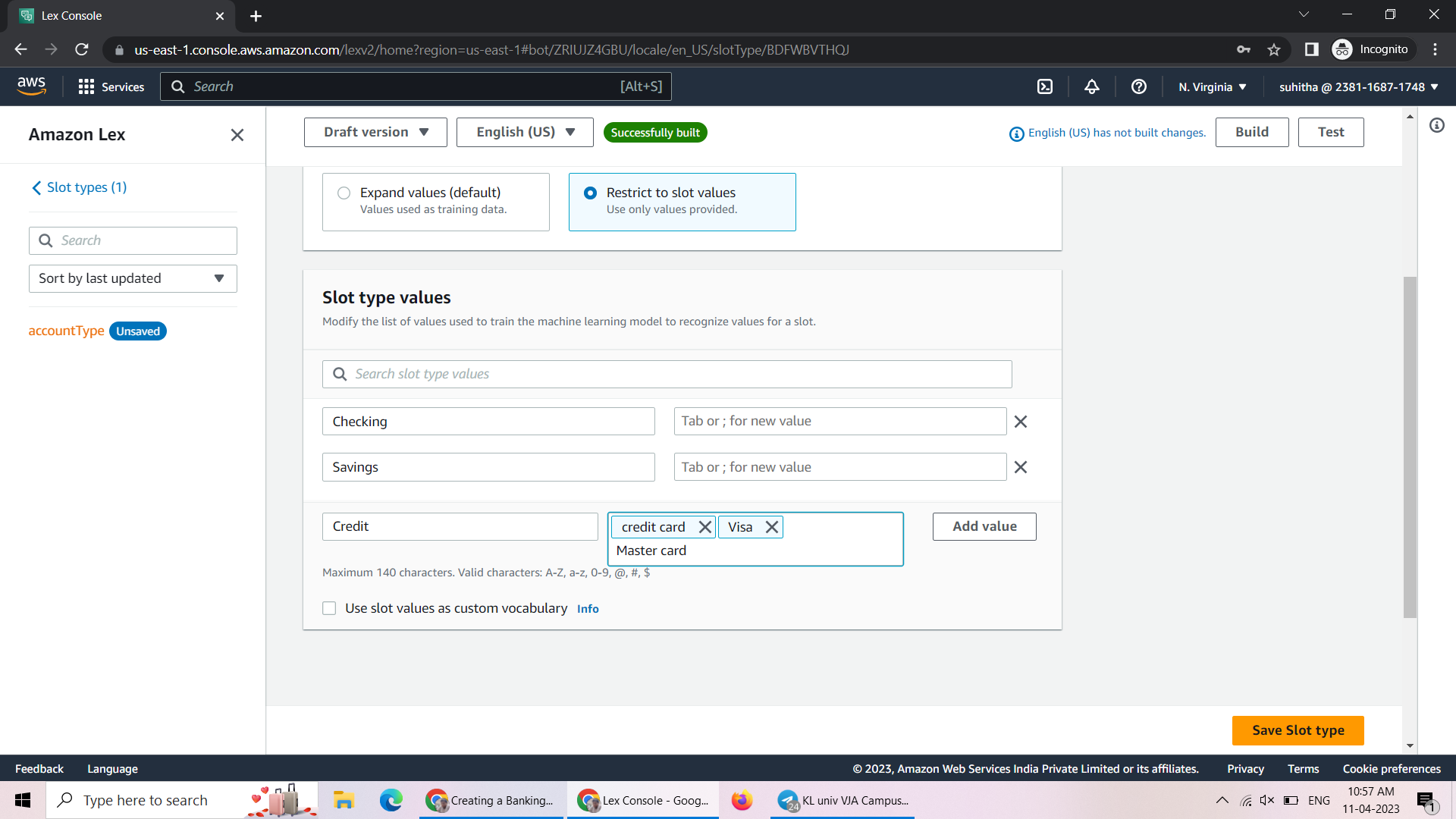Open the Sort by last updated dropdown
The height and width of the screenshot is (819, 1456).
coord(133,278)
